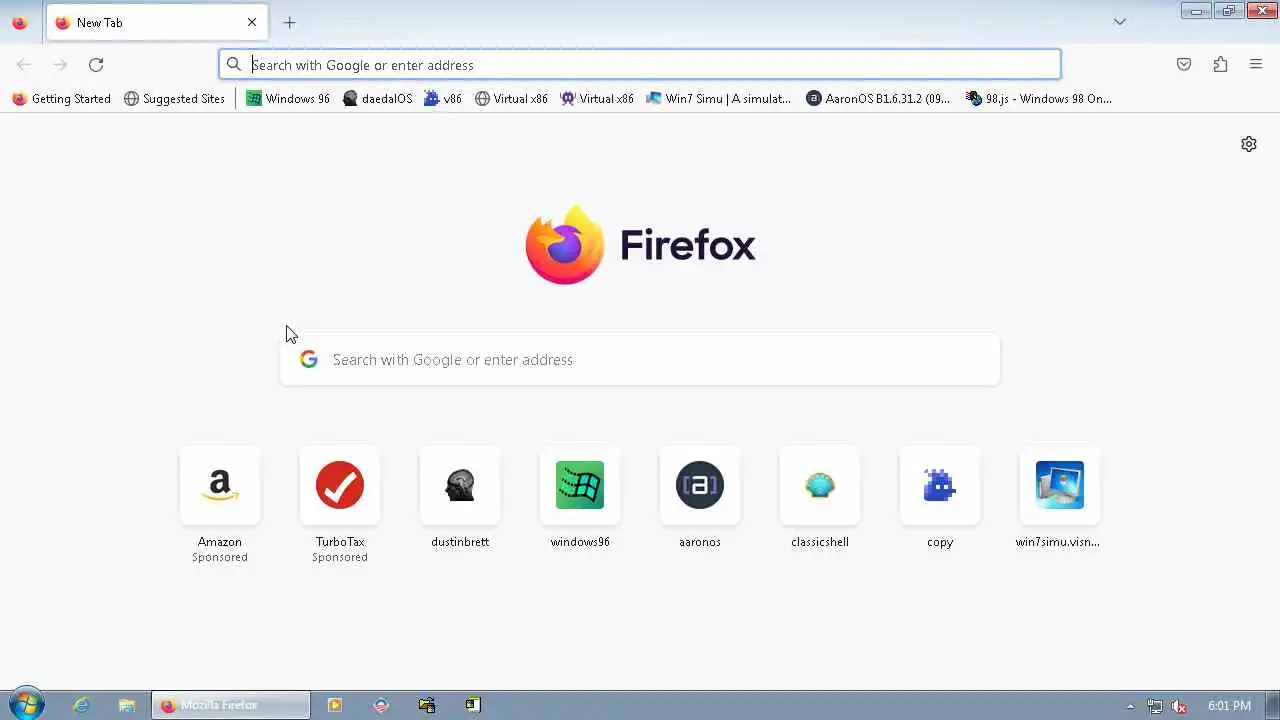Image resolution: width=1280 pixels, height=720 pixels.
Task: Open the 98.js - Windows 98 bookmark
Action: [x=1039, y=99]
